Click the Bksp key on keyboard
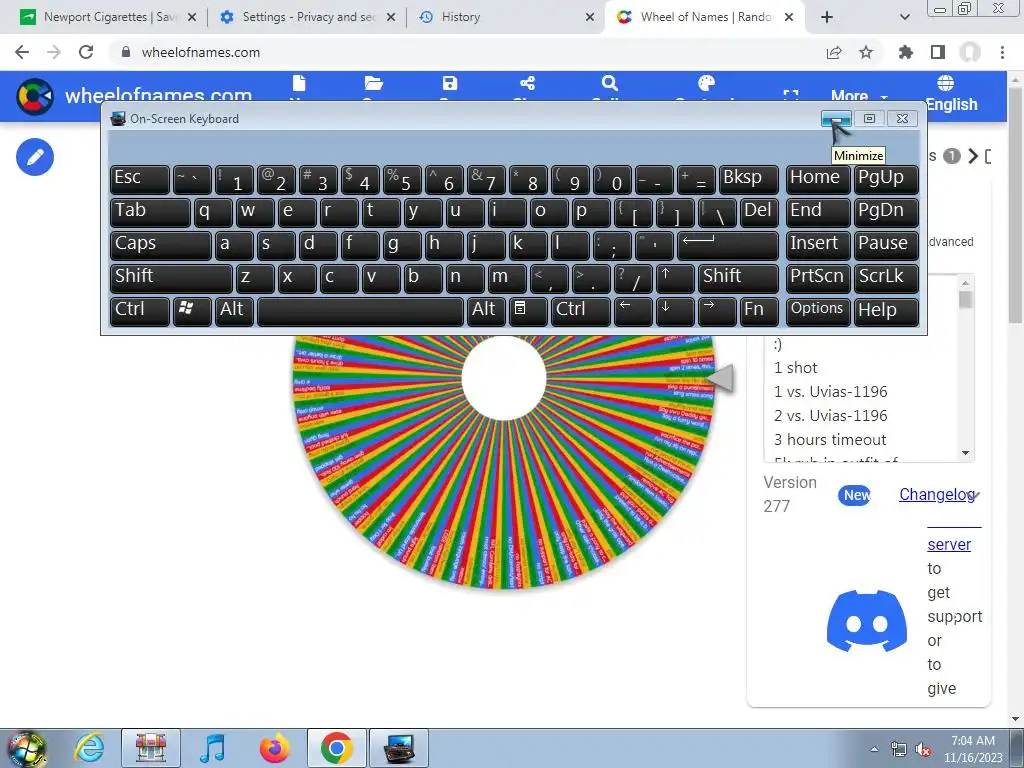 pos(749,179)
